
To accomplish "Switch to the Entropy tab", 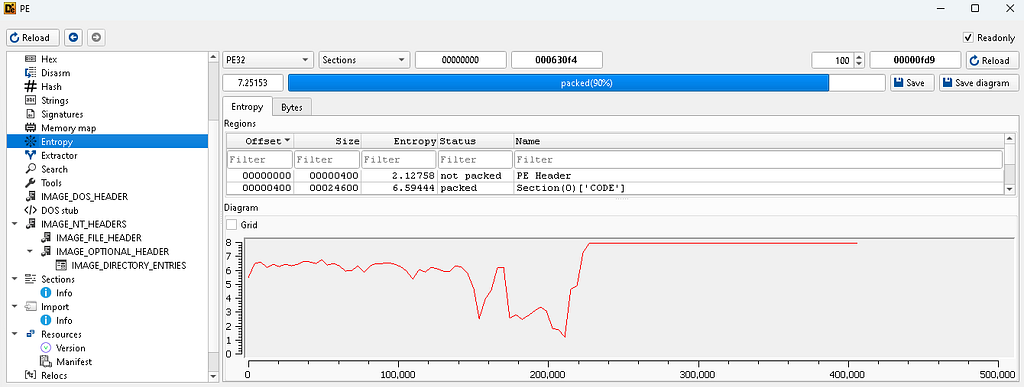I will 247,107.
